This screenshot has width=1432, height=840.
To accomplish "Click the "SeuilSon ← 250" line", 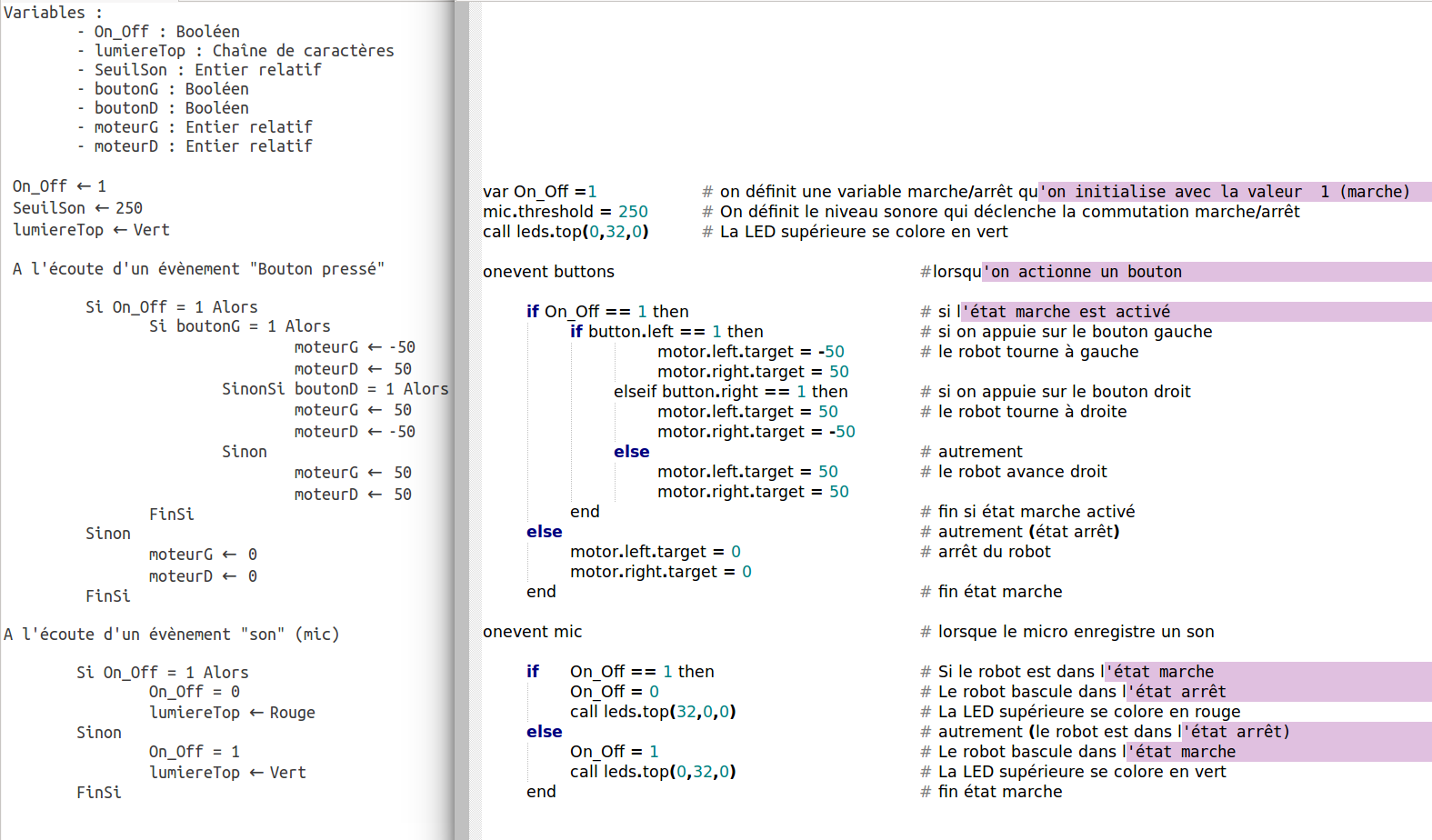I will [x=77, y=208].
